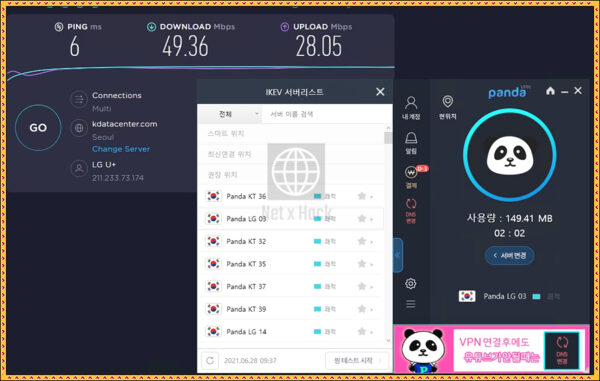Click the 서버변경 change server button

coord(509,255)
